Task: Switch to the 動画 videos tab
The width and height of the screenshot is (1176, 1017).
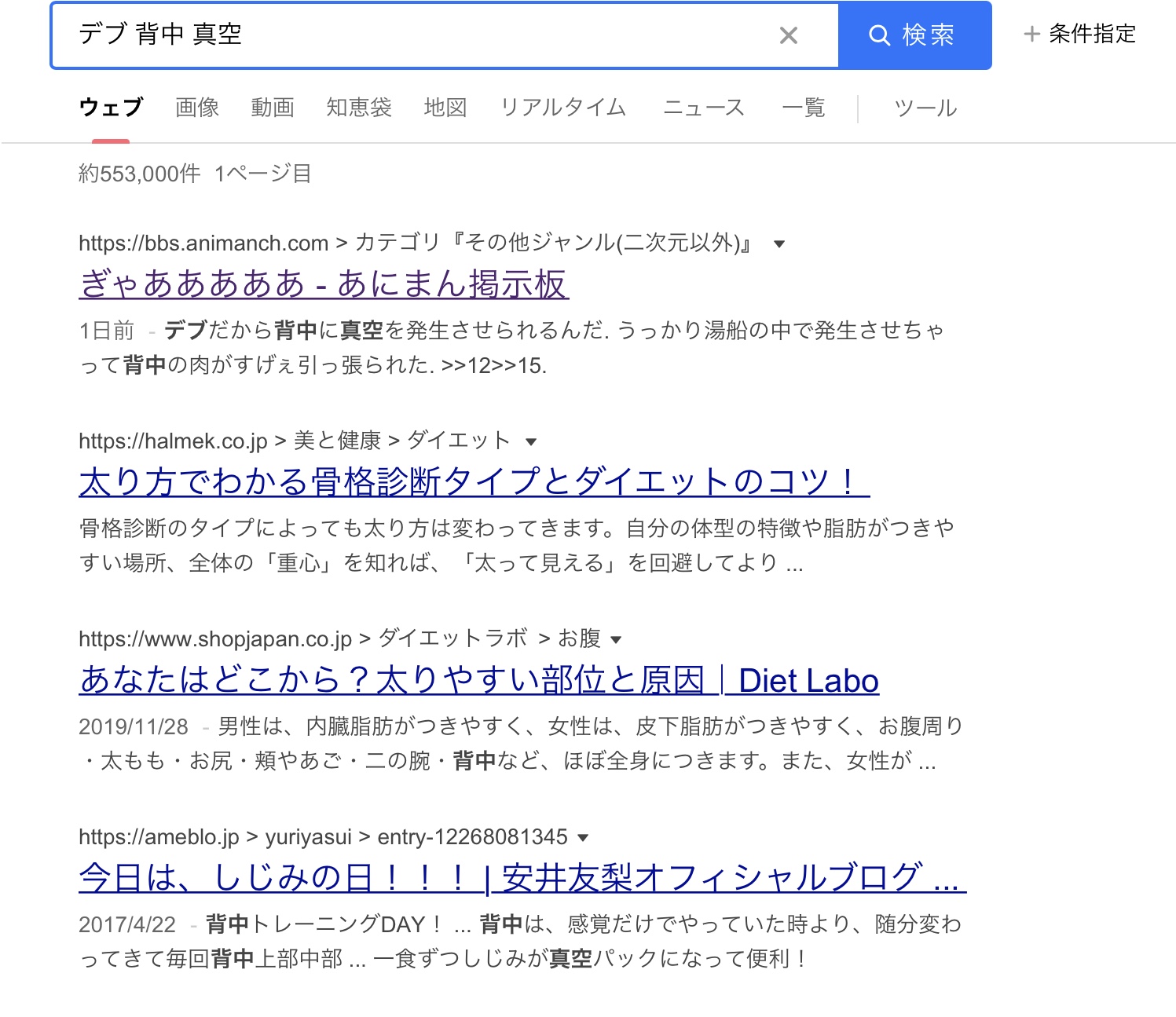Action: (x=273, y=108)
